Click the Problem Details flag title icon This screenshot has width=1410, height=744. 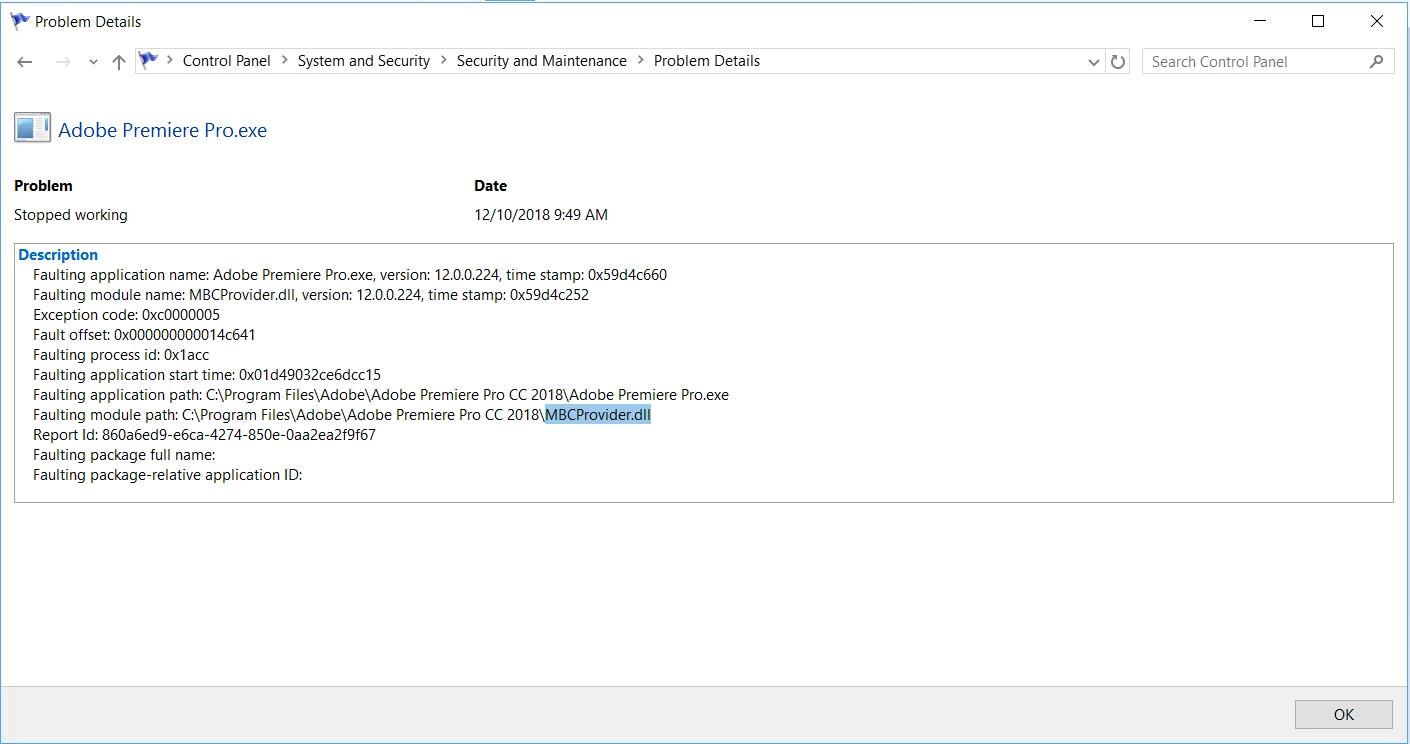[20, 21]
